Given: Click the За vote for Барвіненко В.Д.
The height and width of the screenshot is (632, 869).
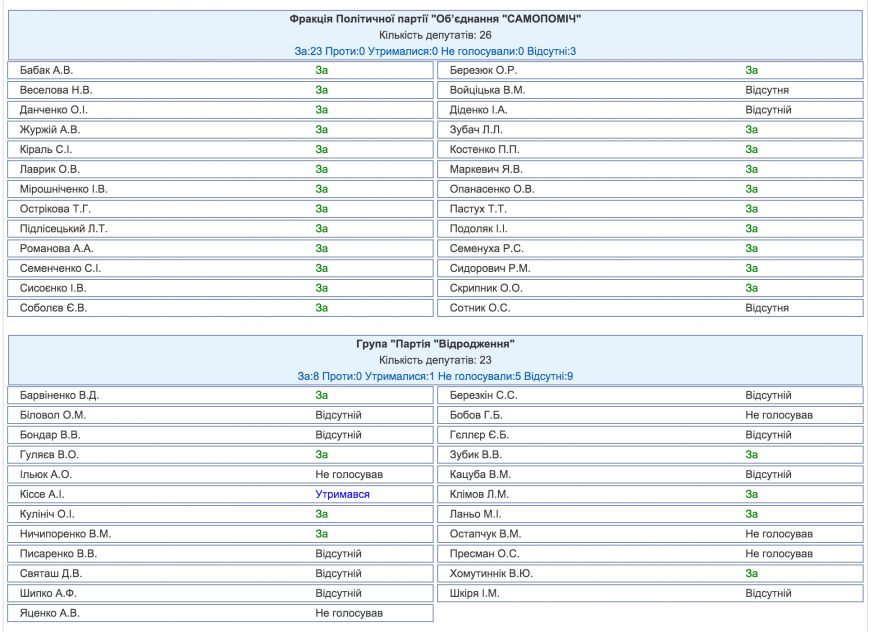Looking at the screenshot, I should coord(321,395).
